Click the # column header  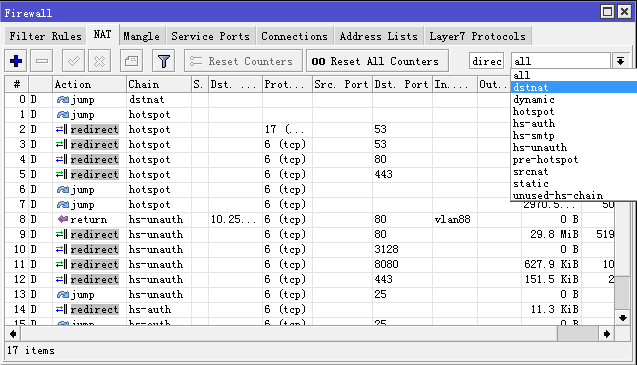[x=17, y=85]
